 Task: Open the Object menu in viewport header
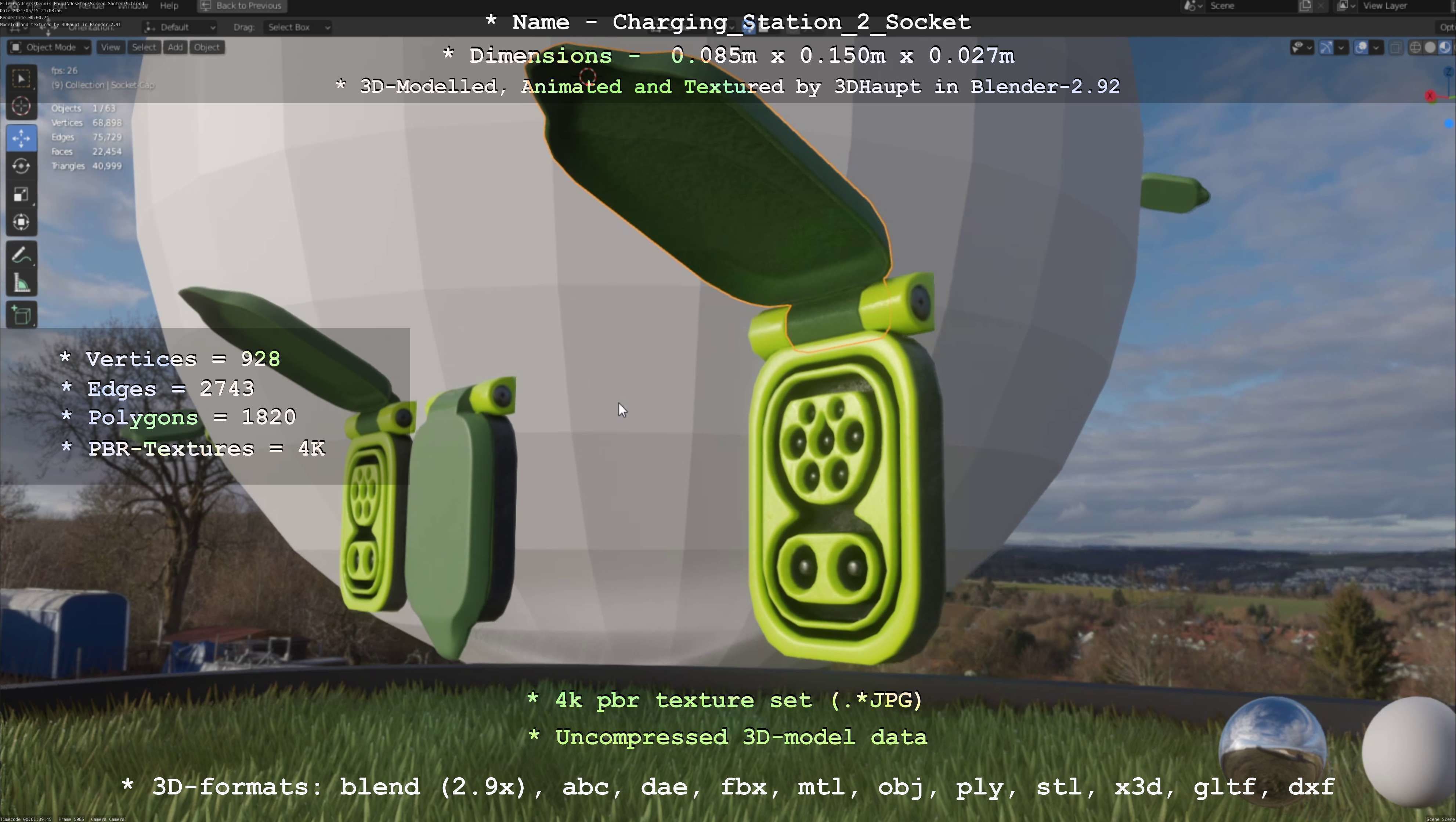click(207, 47)
